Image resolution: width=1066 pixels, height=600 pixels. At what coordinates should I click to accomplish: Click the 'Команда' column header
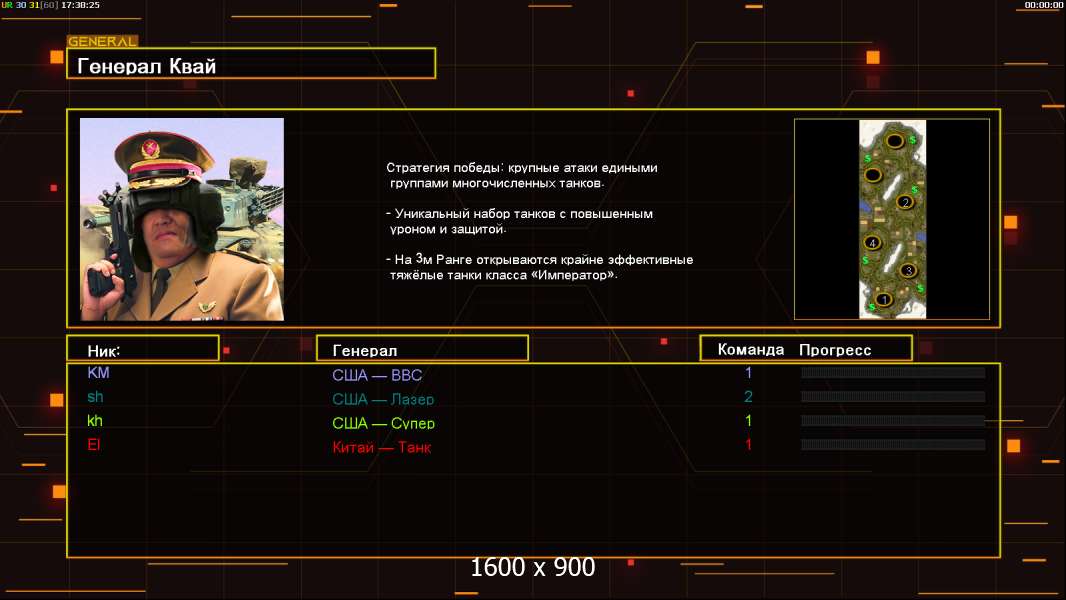751,349
